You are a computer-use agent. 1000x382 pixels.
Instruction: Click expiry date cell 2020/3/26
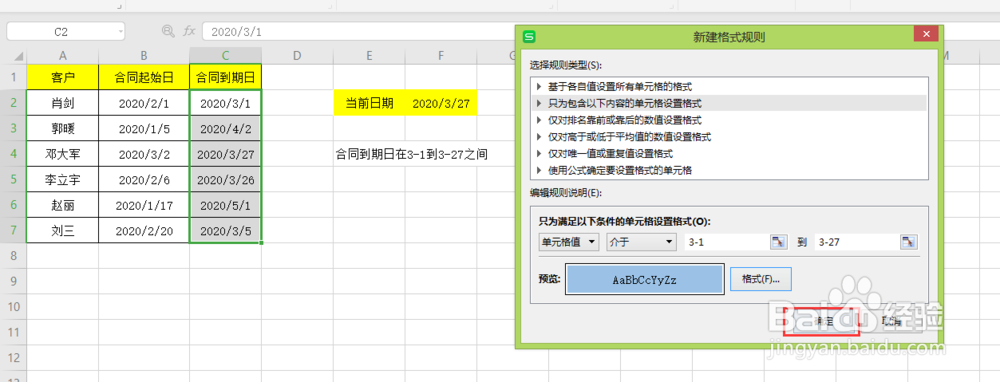pyautogui.click(x=226, y=179)
